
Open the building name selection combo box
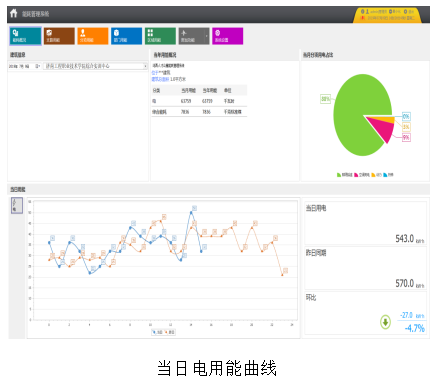[x=95, y=66]
